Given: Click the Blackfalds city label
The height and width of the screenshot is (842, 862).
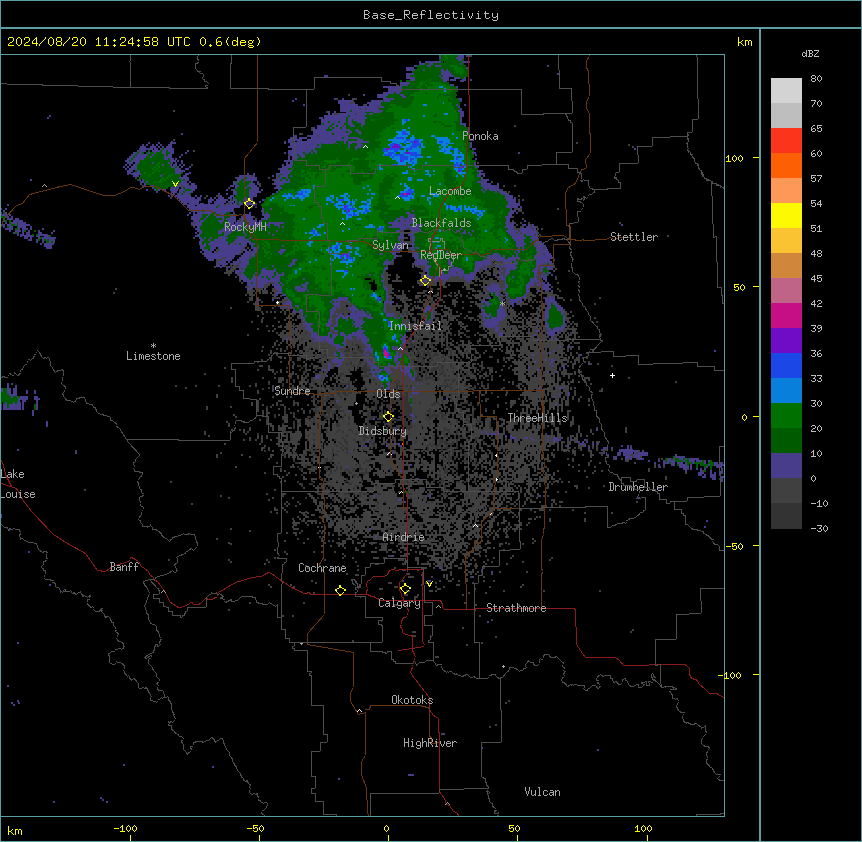Looking at the screenshot, I should 441,223.
